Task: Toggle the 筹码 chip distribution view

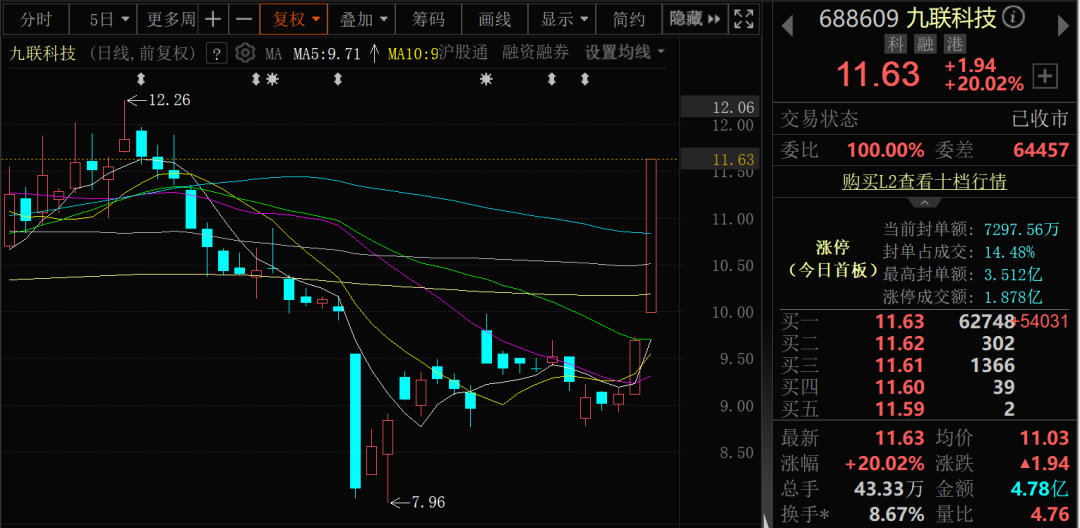Action: 428,19
